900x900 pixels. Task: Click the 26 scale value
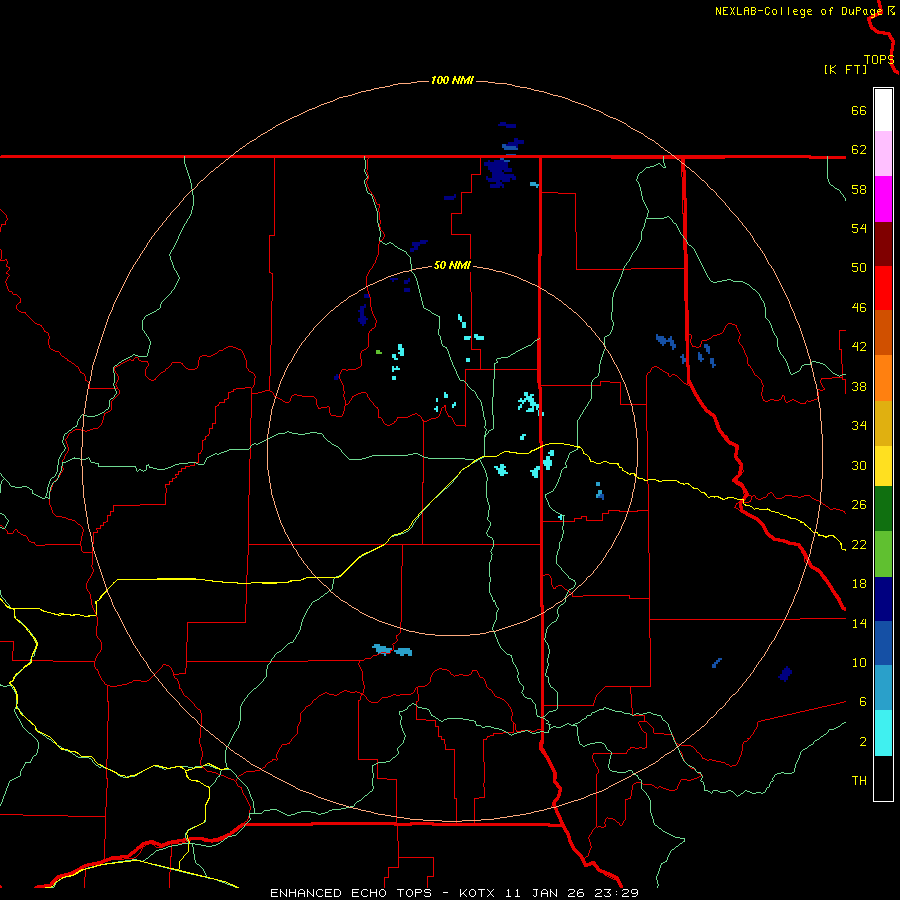point(859,505)
